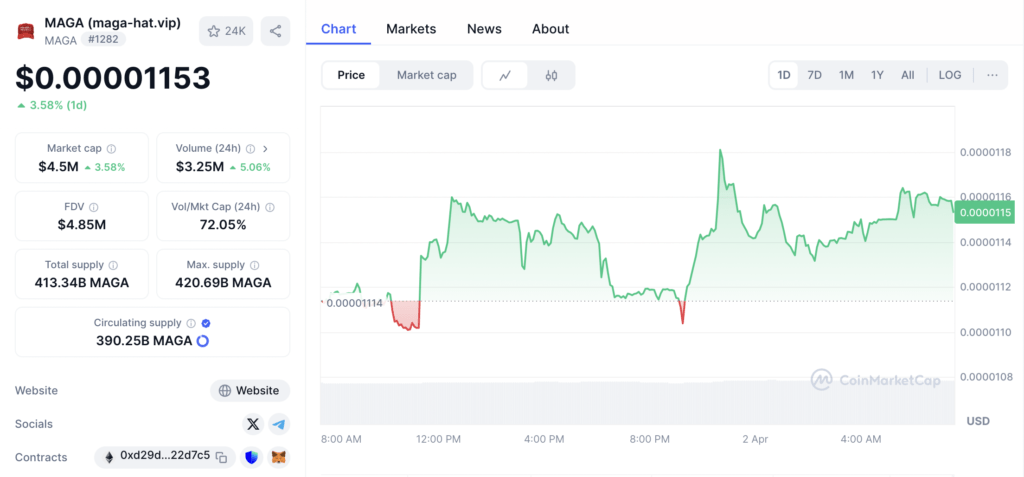Open the About tab

pyautogui.click(x=551, y=29)
